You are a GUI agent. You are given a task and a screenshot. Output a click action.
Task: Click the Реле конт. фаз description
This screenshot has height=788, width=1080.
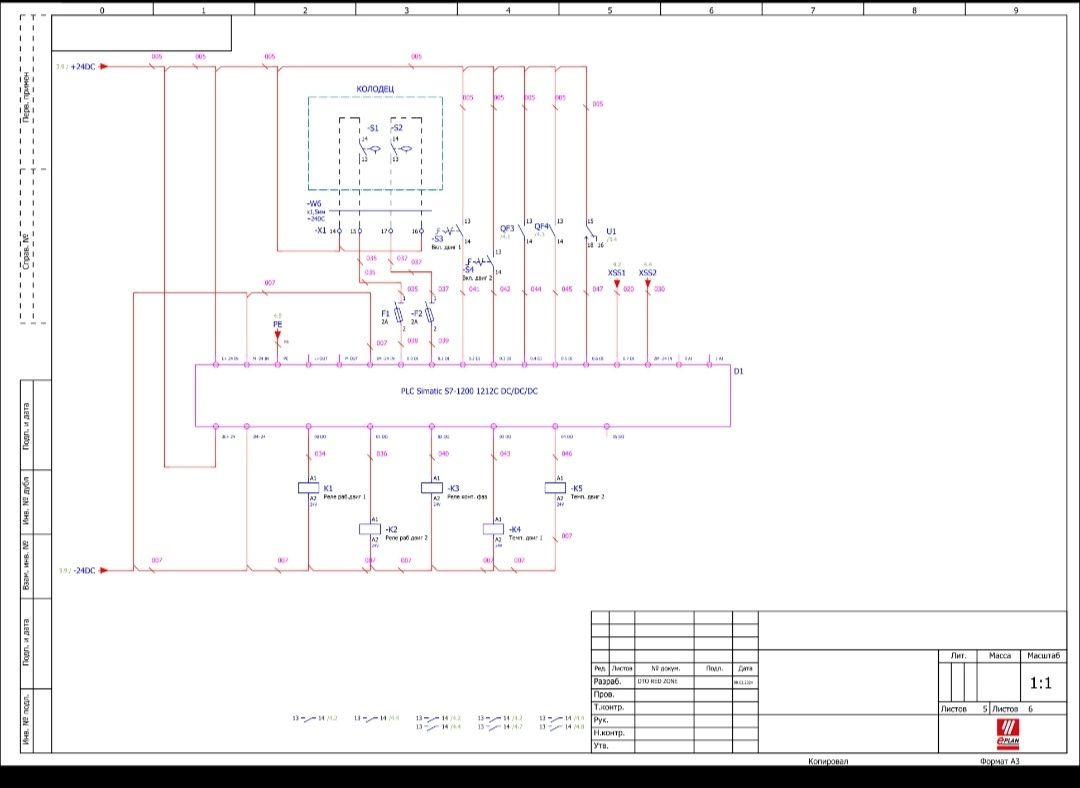coord(467,496)
